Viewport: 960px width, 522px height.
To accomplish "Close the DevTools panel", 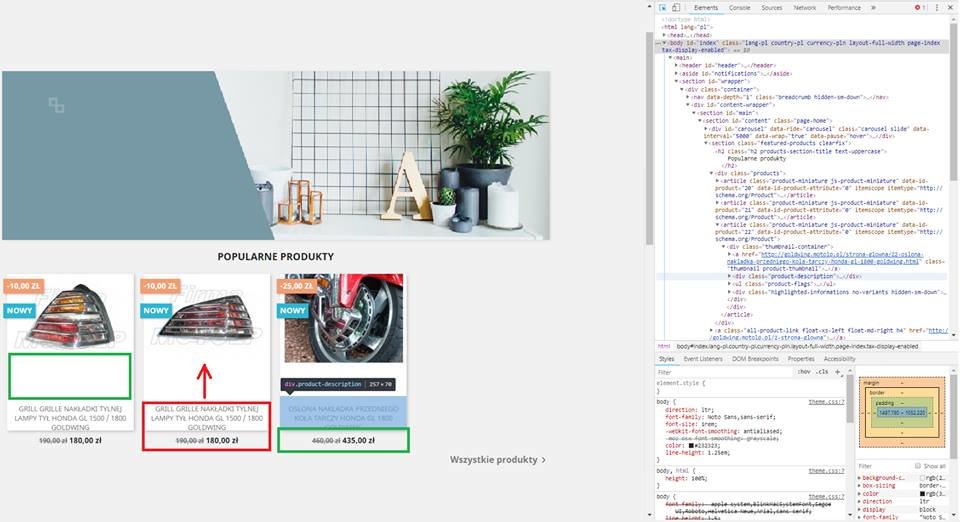I will [950, 8].
